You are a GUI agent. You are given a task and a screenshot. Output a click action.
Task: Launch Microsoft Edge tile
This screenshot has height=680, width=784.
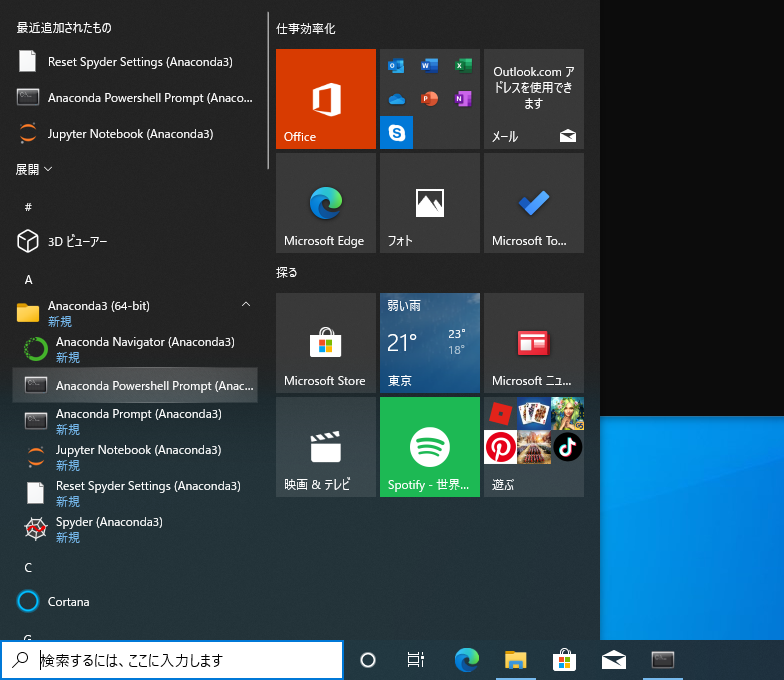pos(325,203)
